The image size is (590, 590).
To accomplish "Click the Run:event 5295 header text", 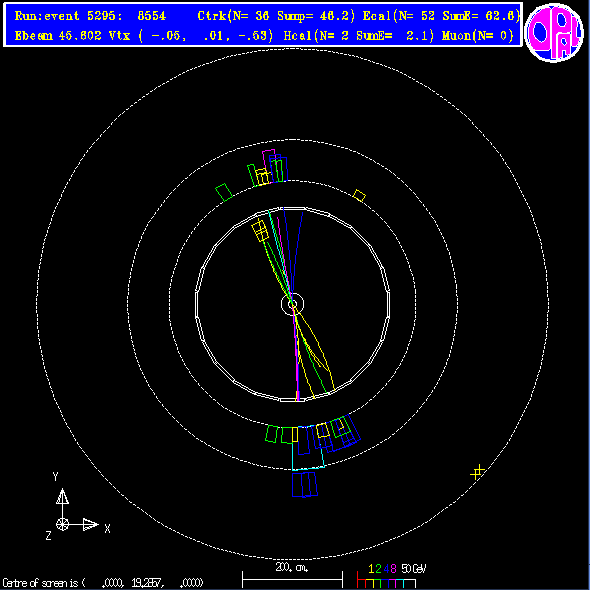I will coord(90,16).
